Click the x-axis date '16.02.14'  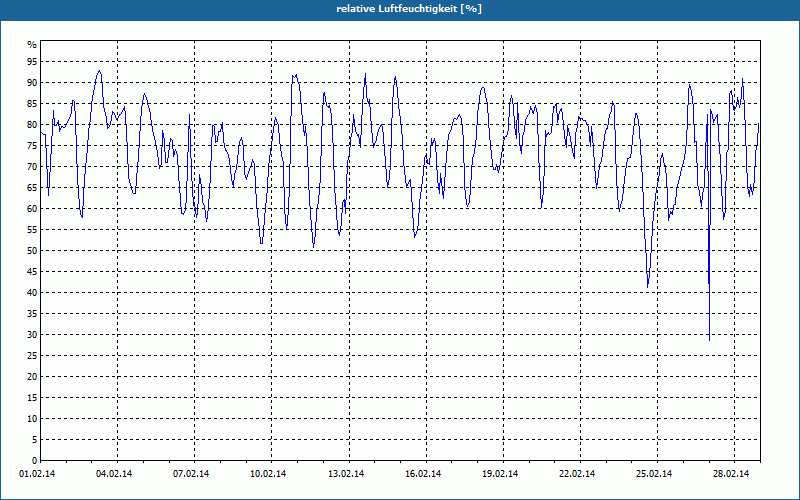[x=423, y=474]
